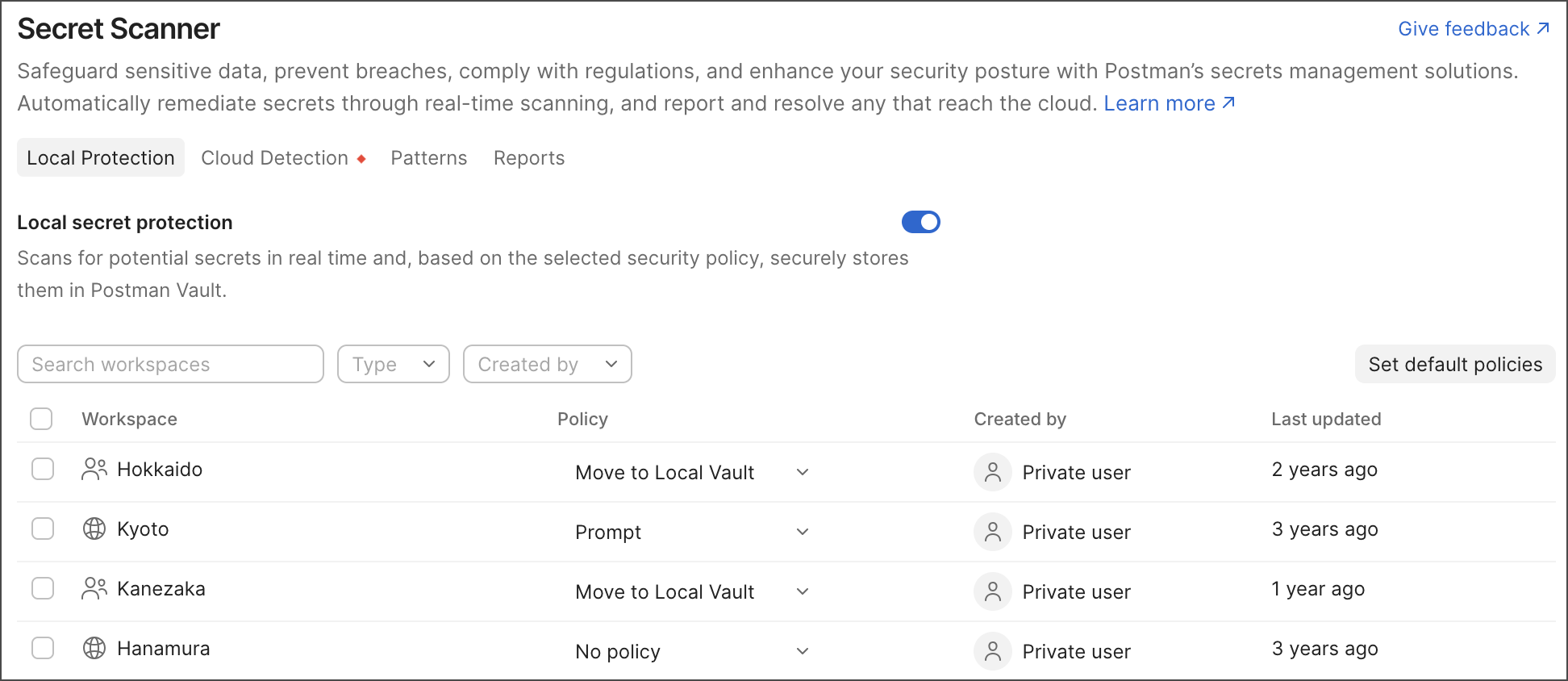Viewport: 1568px width, 681px height.
Task: Turn off the Local secret protection switch
Action: coord(921,222)
